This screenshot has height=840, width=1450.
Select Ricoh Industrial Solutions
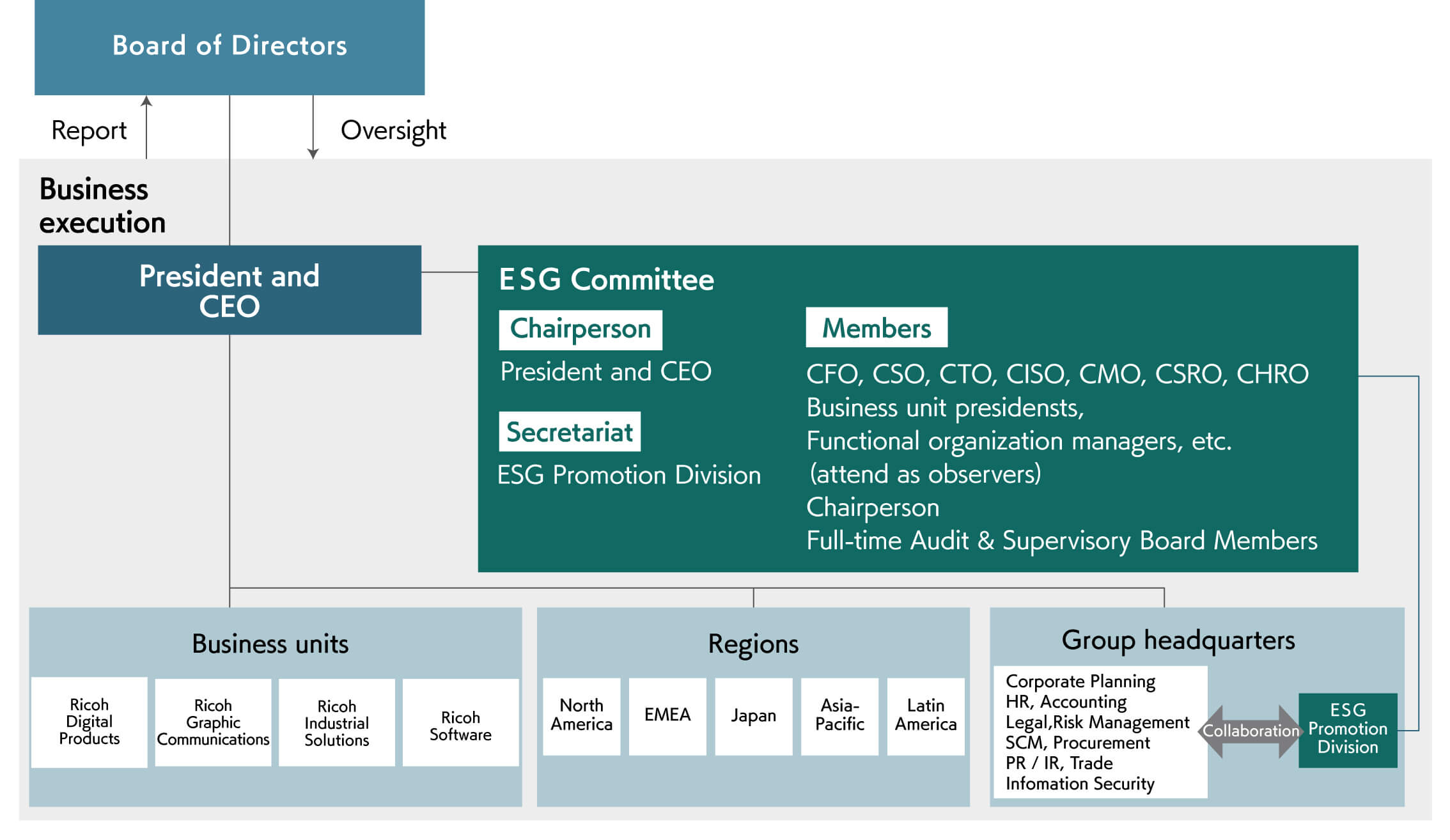click(336, 721)
